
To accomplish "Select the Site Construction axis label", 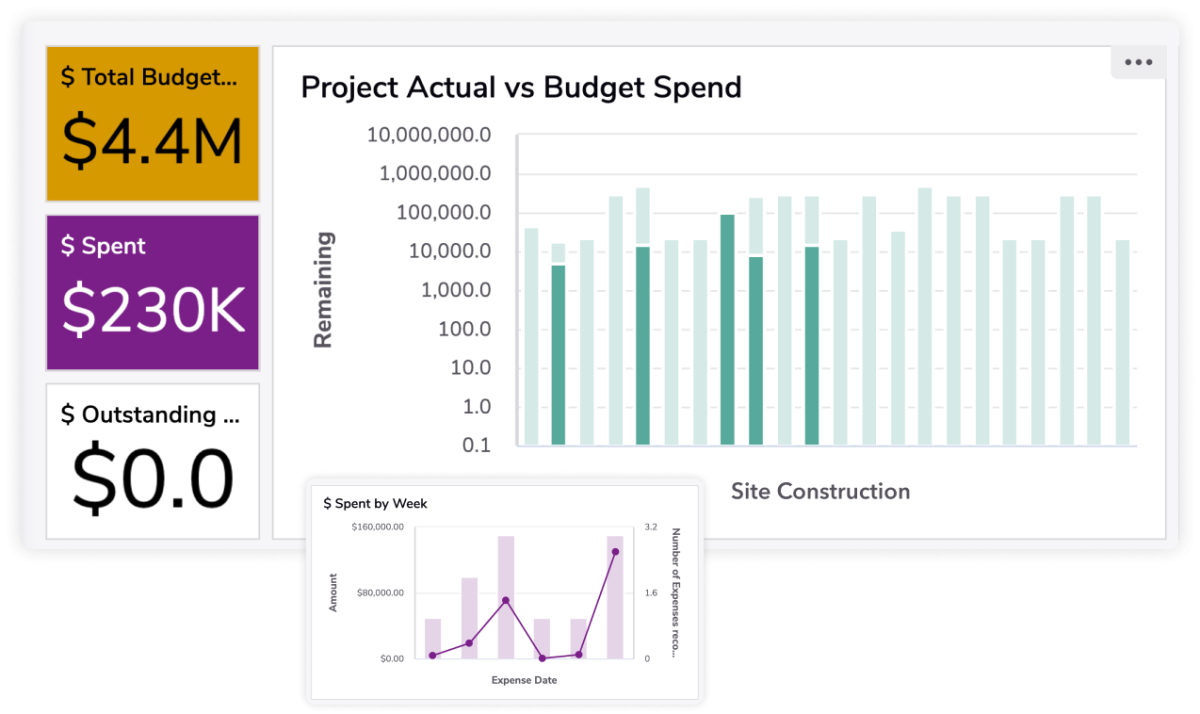I will coord(820,491).
